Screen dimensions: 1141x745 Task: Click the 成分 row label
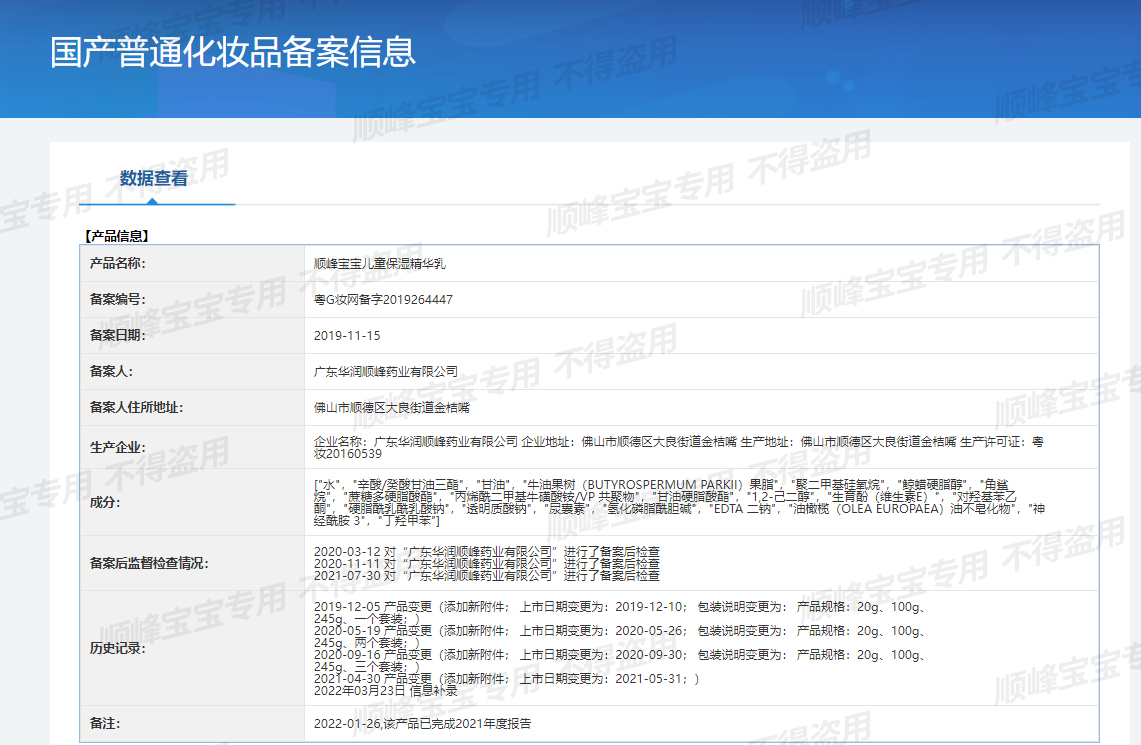point(104,502)
